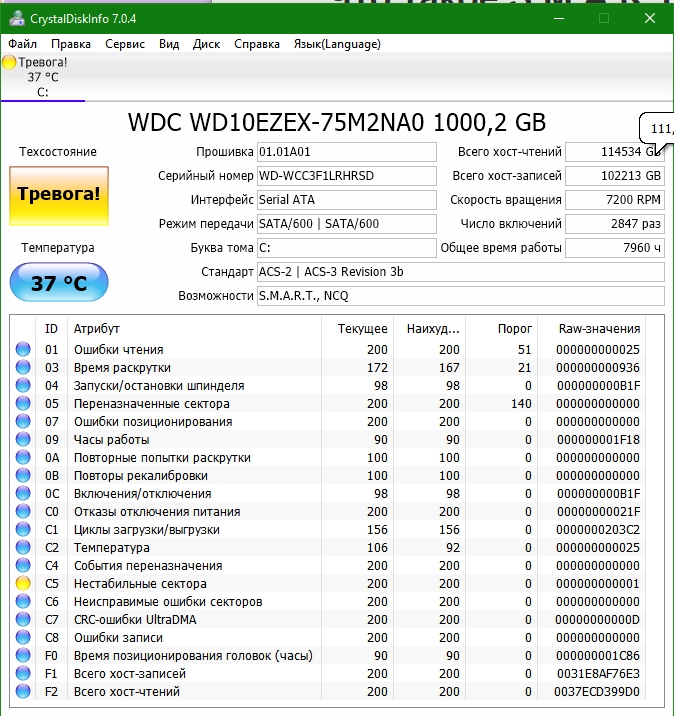Click the Возможности field S.M.A.R.T., NCQ
The height and width of the screenshot is (716, 674).
point(461,296)
